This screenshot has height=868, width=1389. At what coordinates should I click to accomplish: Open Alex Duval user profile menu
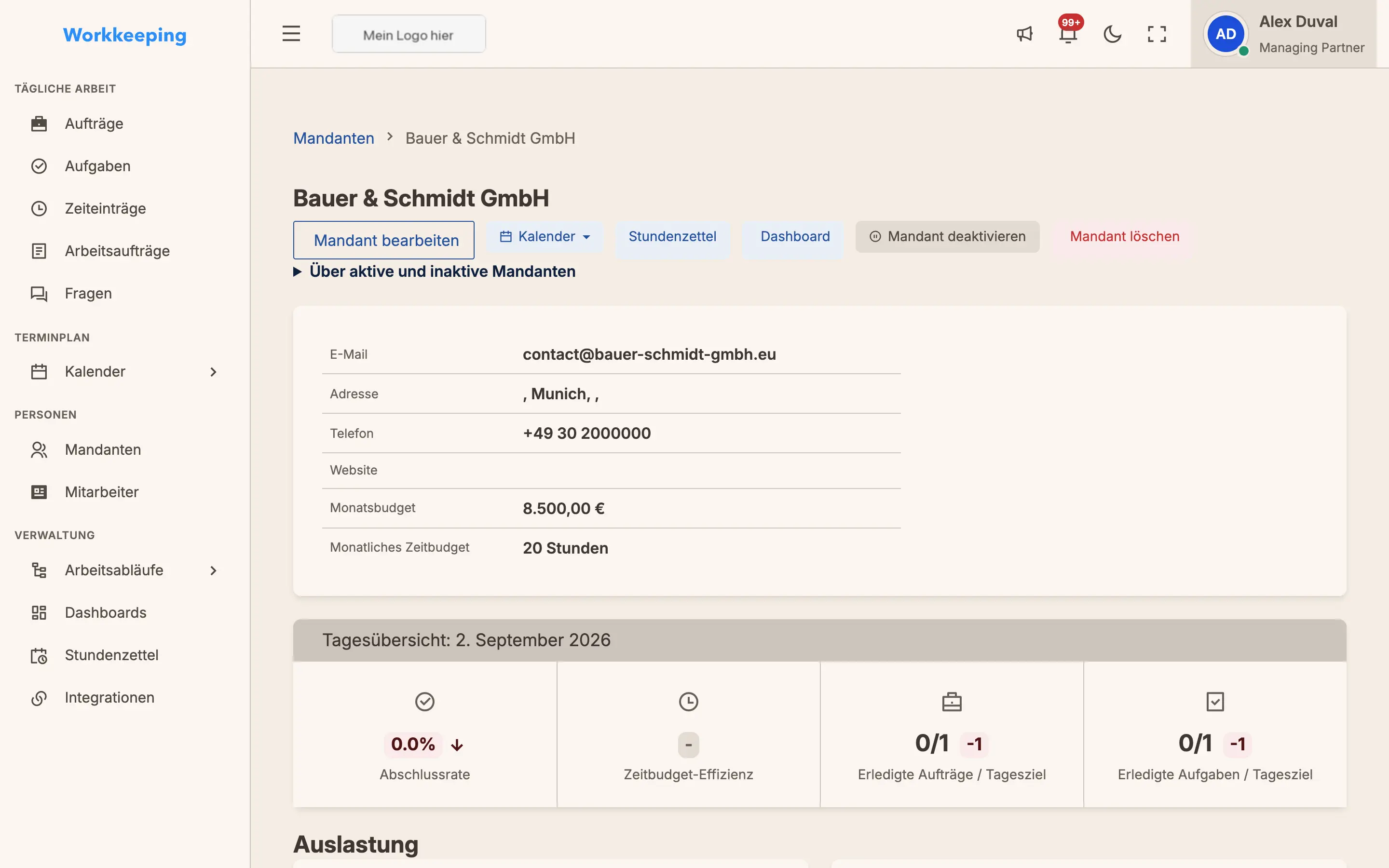click(1283, 34)
